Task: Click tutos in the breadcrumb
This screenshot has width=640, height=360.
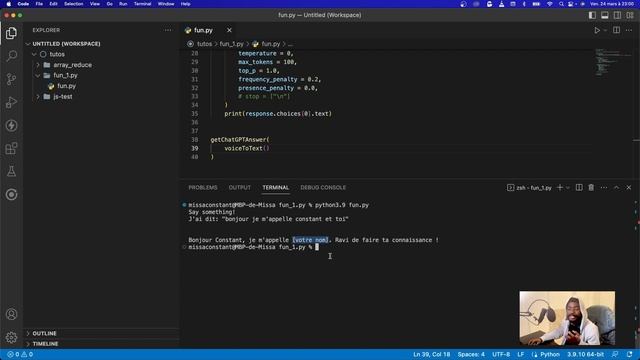Action: [x=204, y=44]
